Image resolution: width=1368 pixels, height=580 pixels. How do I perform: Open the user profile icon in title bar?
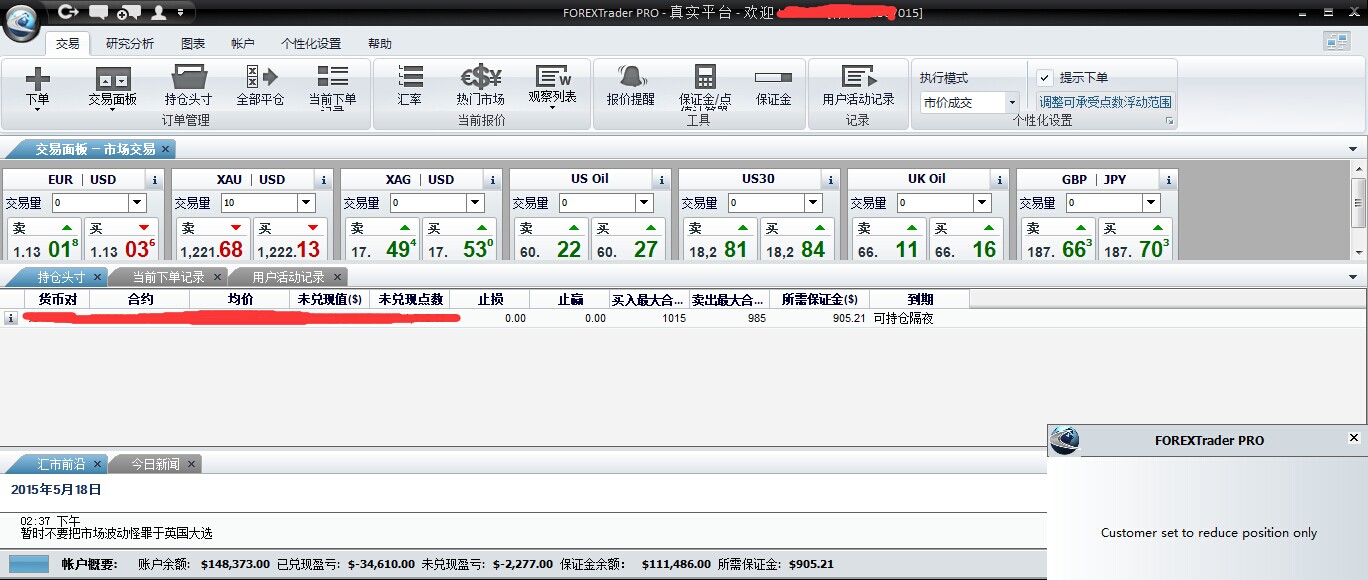click(158, 12)
